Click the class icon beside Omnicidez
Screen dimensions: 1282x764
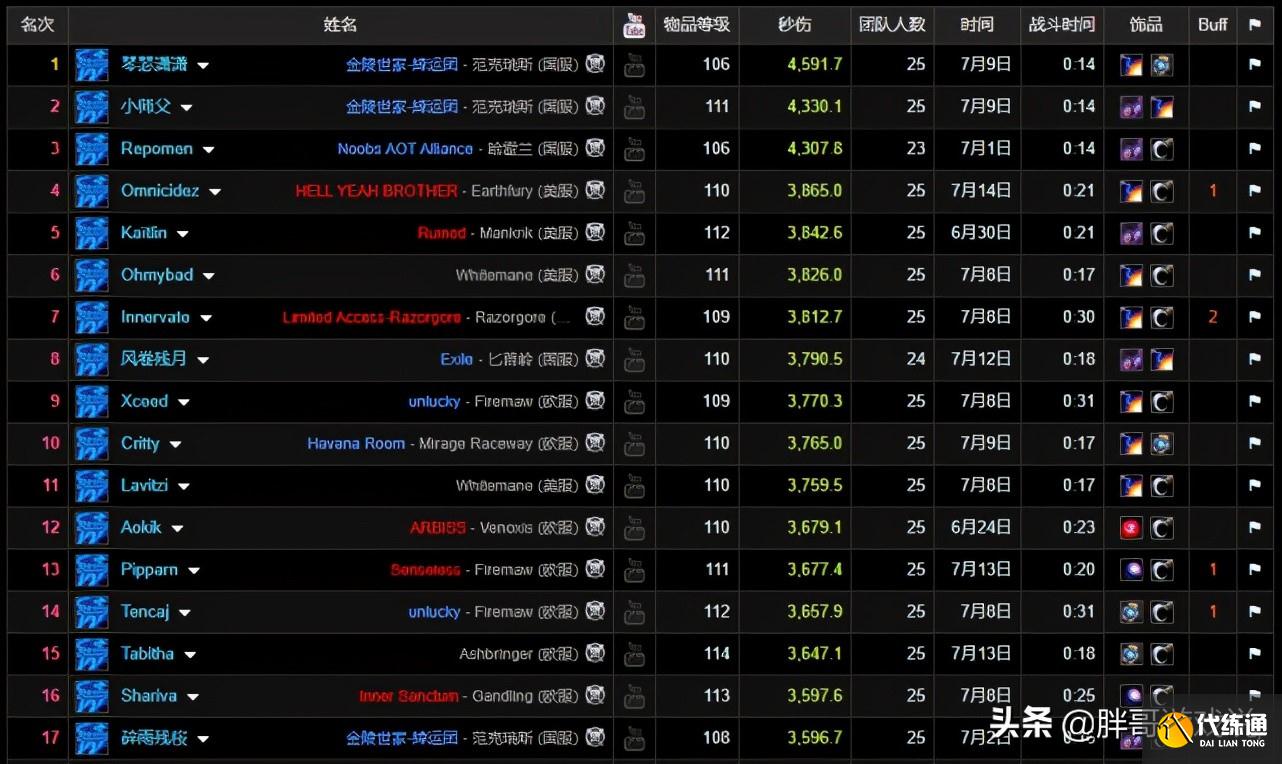point(92,191)
